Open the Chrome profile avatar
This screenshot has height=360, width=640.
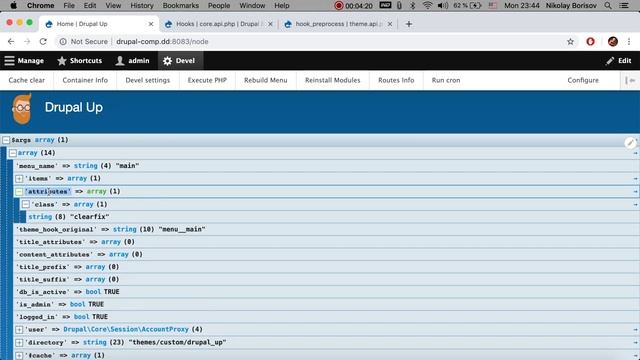[612, 42]
